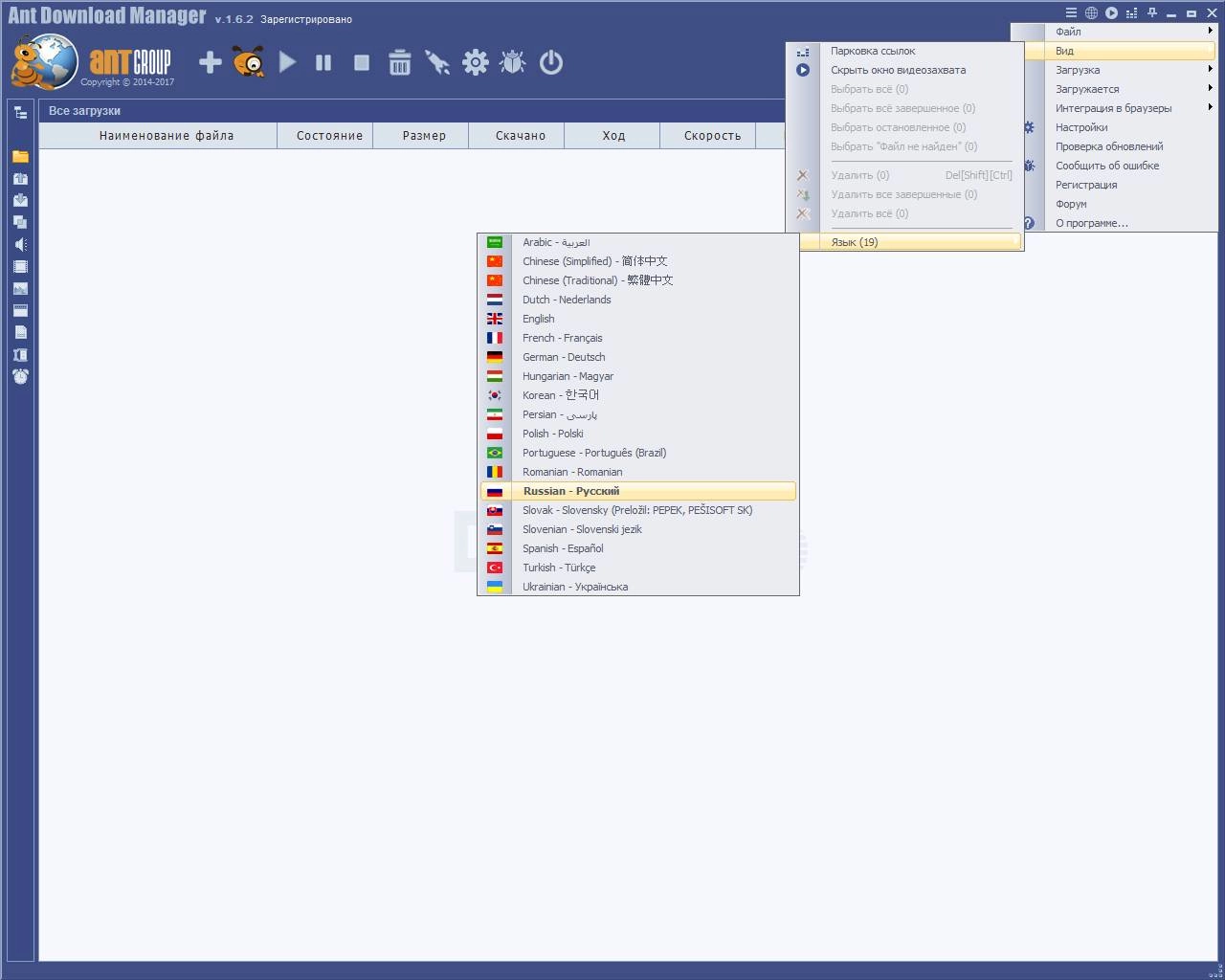This screenshot has width=1225, height=980.
Task: Open the ant video grabber icon
Action: (249, 63)
